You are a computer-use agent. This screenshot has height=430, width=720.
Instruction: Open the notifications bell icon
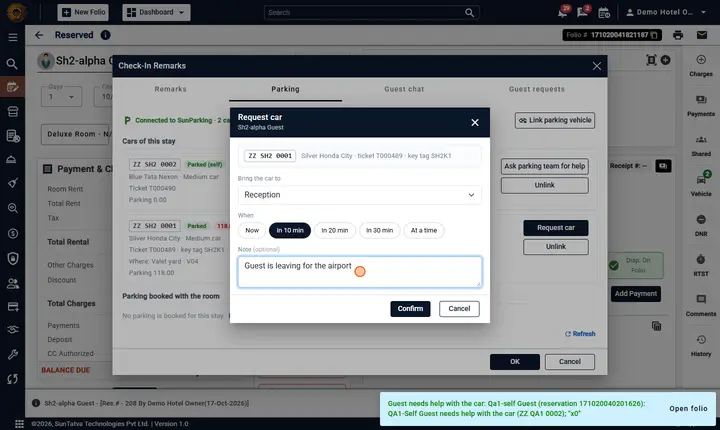click(562, 13)
